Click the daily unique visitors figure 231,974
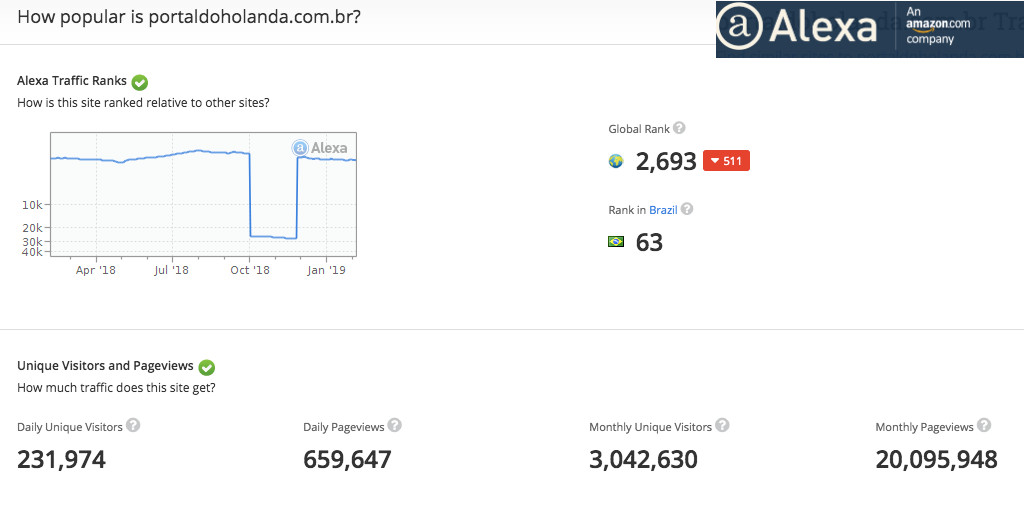 [61, 460]
